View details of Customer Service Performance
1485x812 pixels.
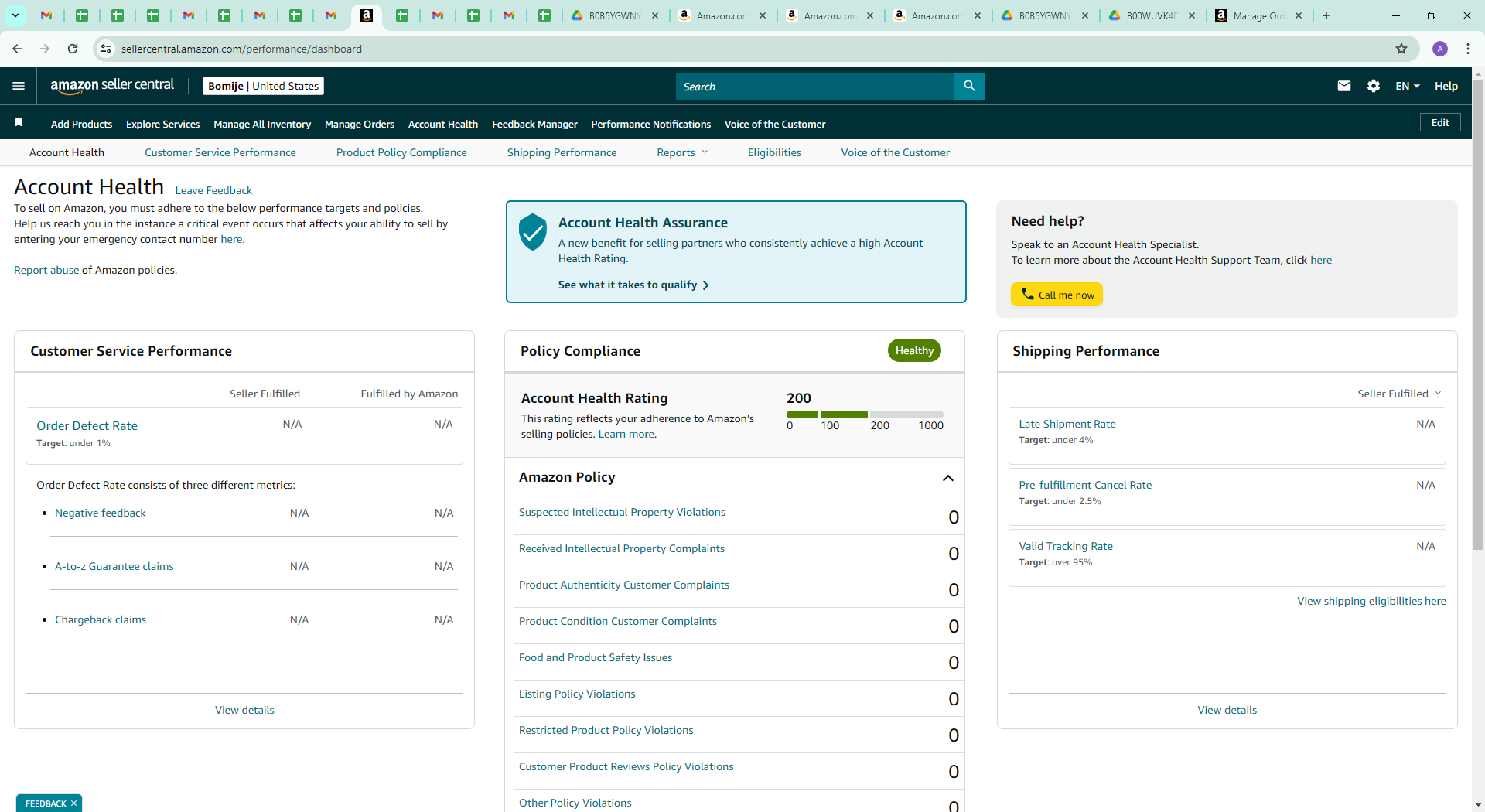click(244, 710)
